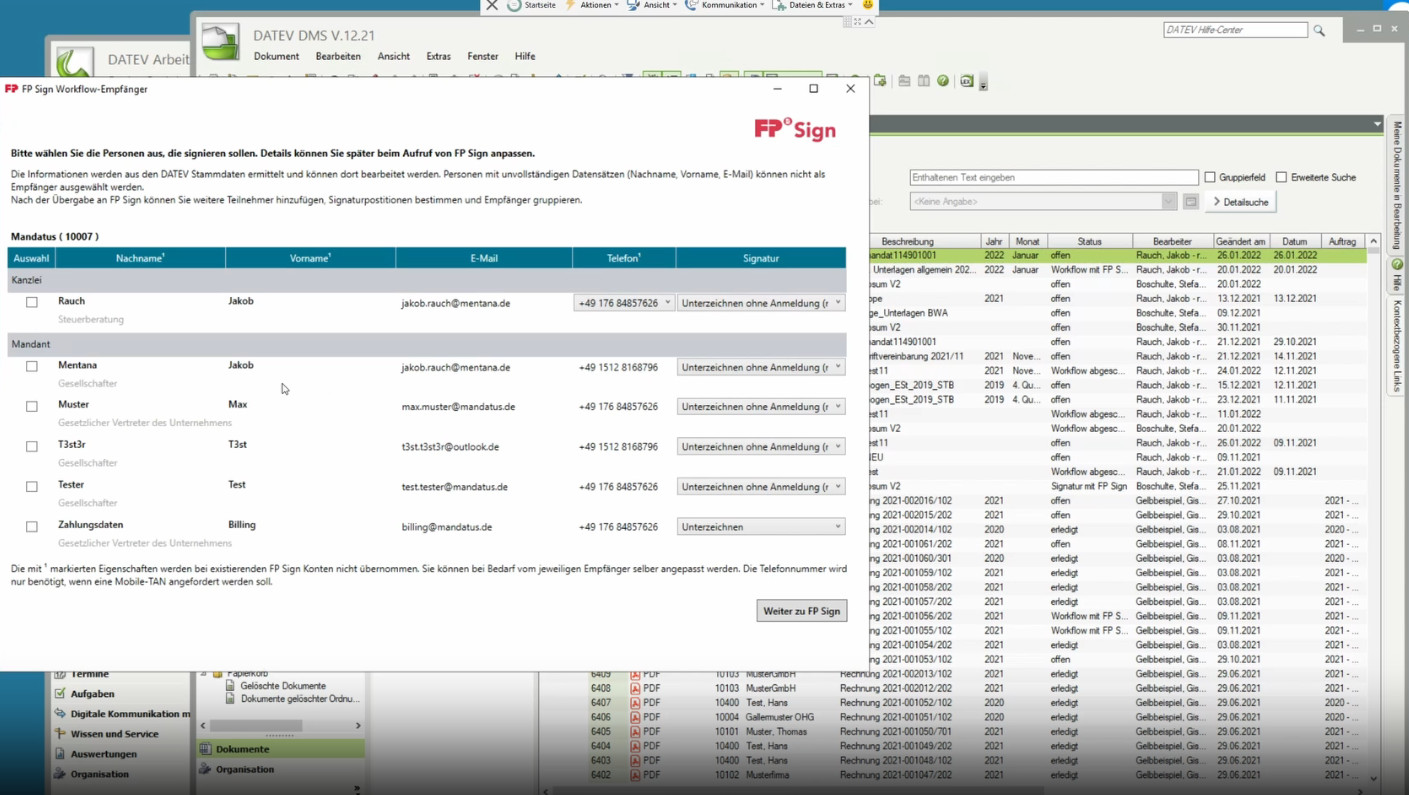Click the PDF icon in document row 6409
Viewport: 1409px width, 795px height.
point(635,674)
